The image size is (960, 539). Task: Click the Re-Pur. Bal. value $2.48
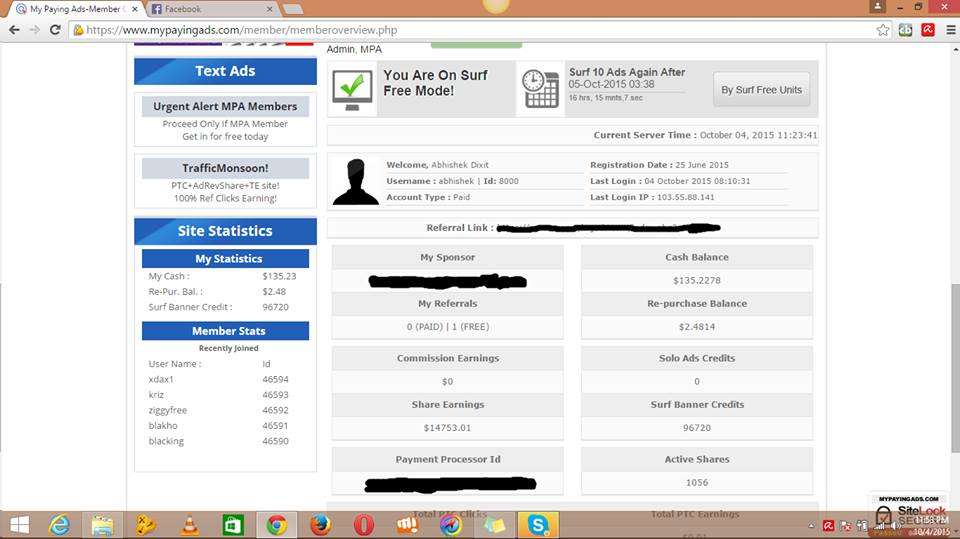[274, 292]
